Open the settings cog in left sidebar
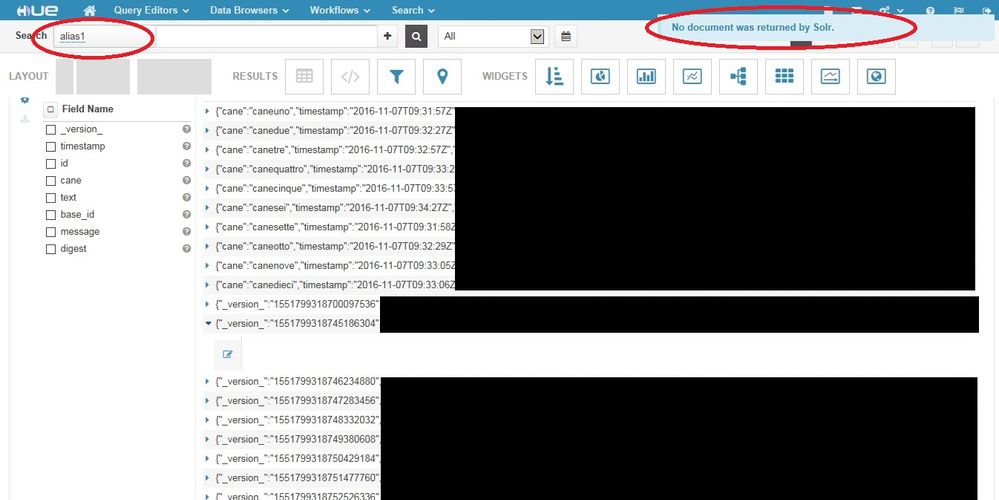The height and width of the screenshot is (500, 999). [25, 101]
